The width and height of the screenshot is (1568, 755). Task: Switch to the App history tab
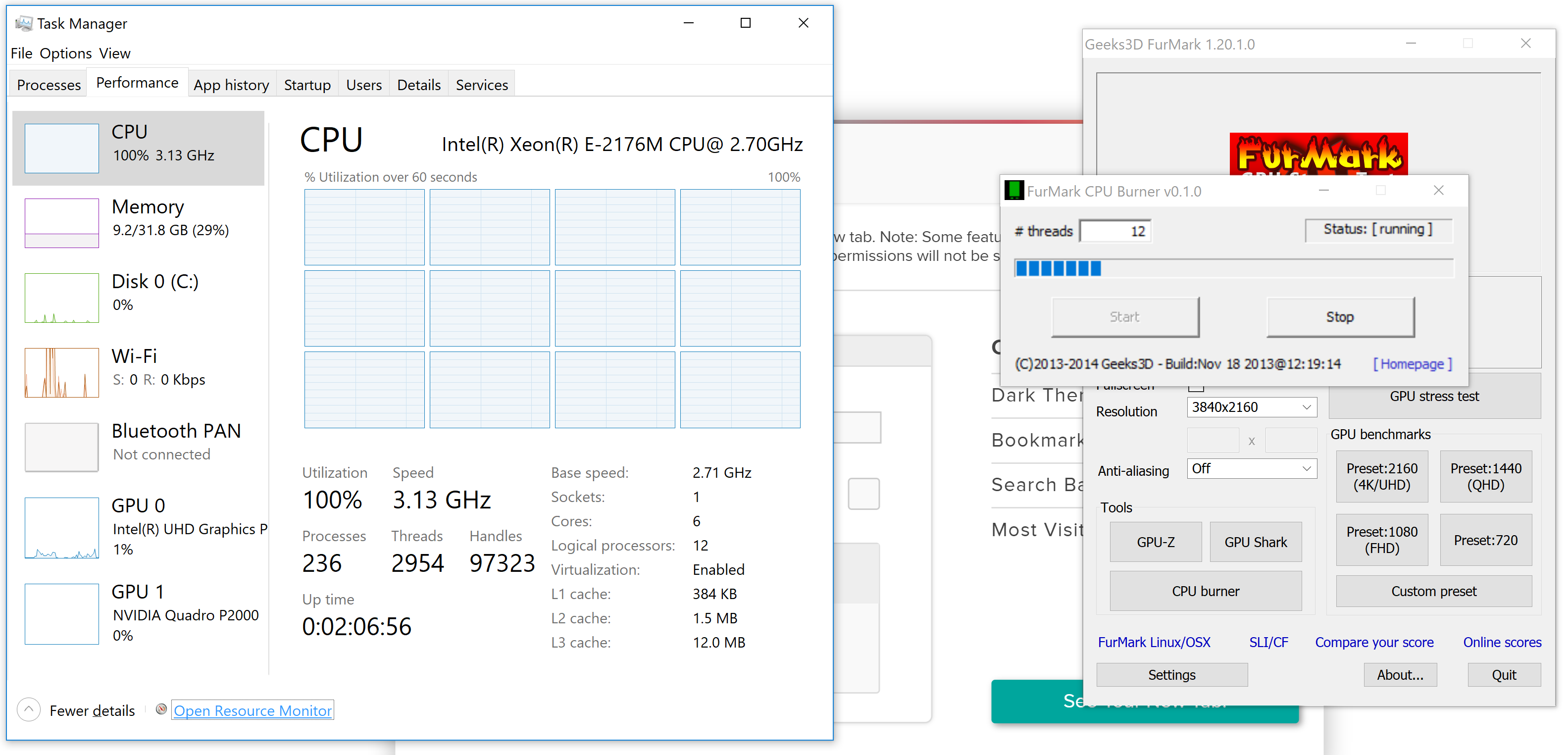pos(231,85)
